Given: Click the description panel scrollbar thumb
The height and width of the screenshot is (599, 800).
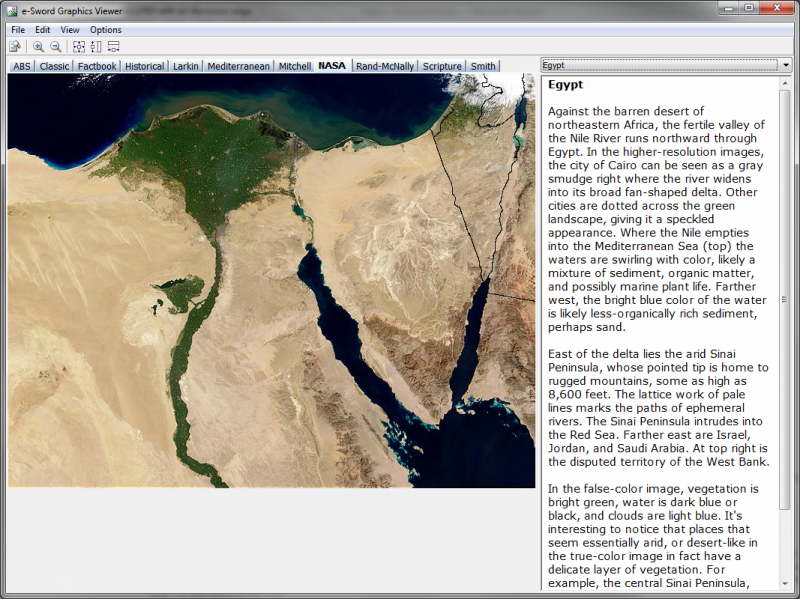Looking at the screenshot, I should pos(785,300).
